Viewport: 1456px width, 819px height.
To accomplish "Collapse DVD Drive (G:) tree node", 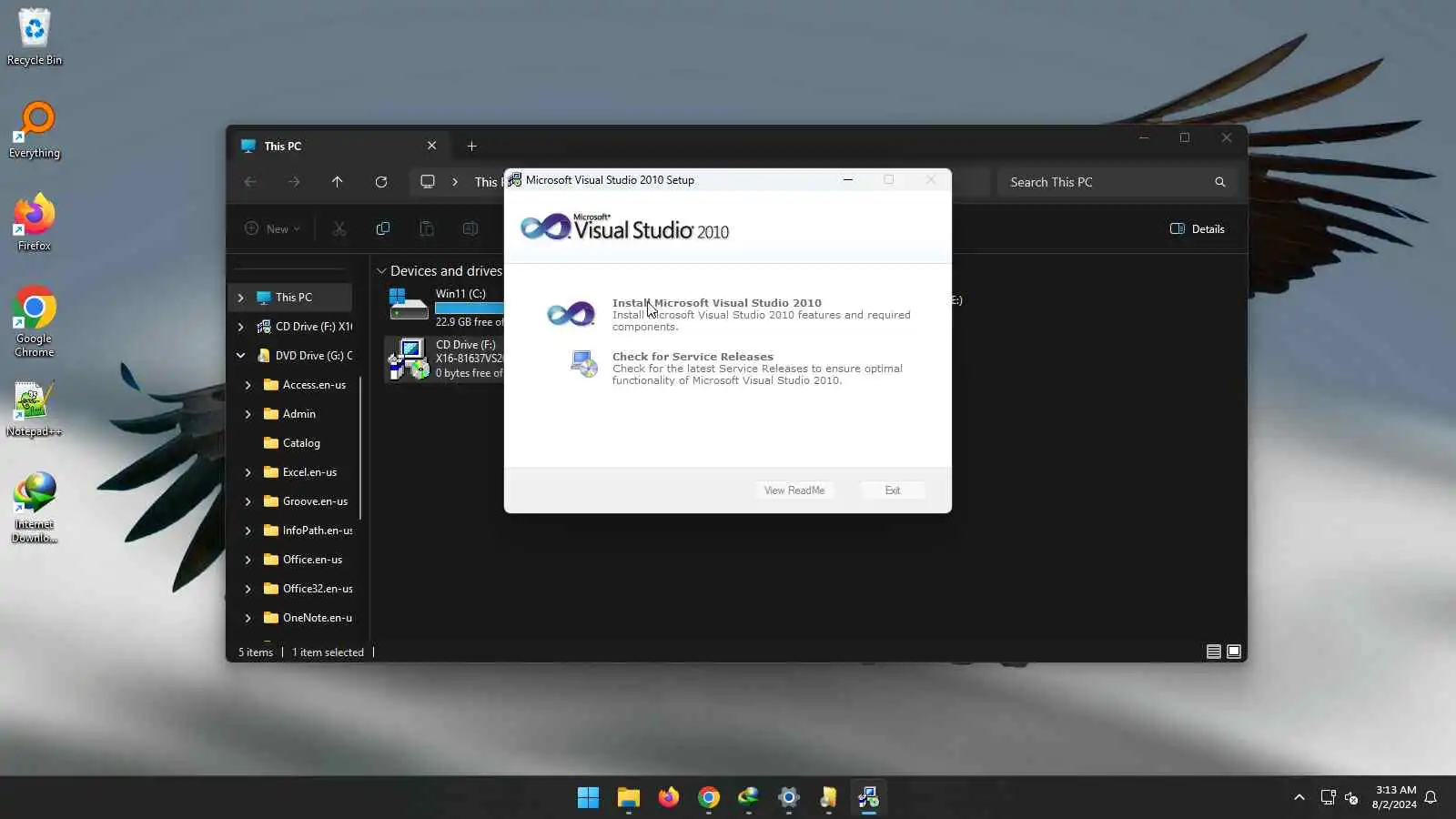I will (240, 356).
